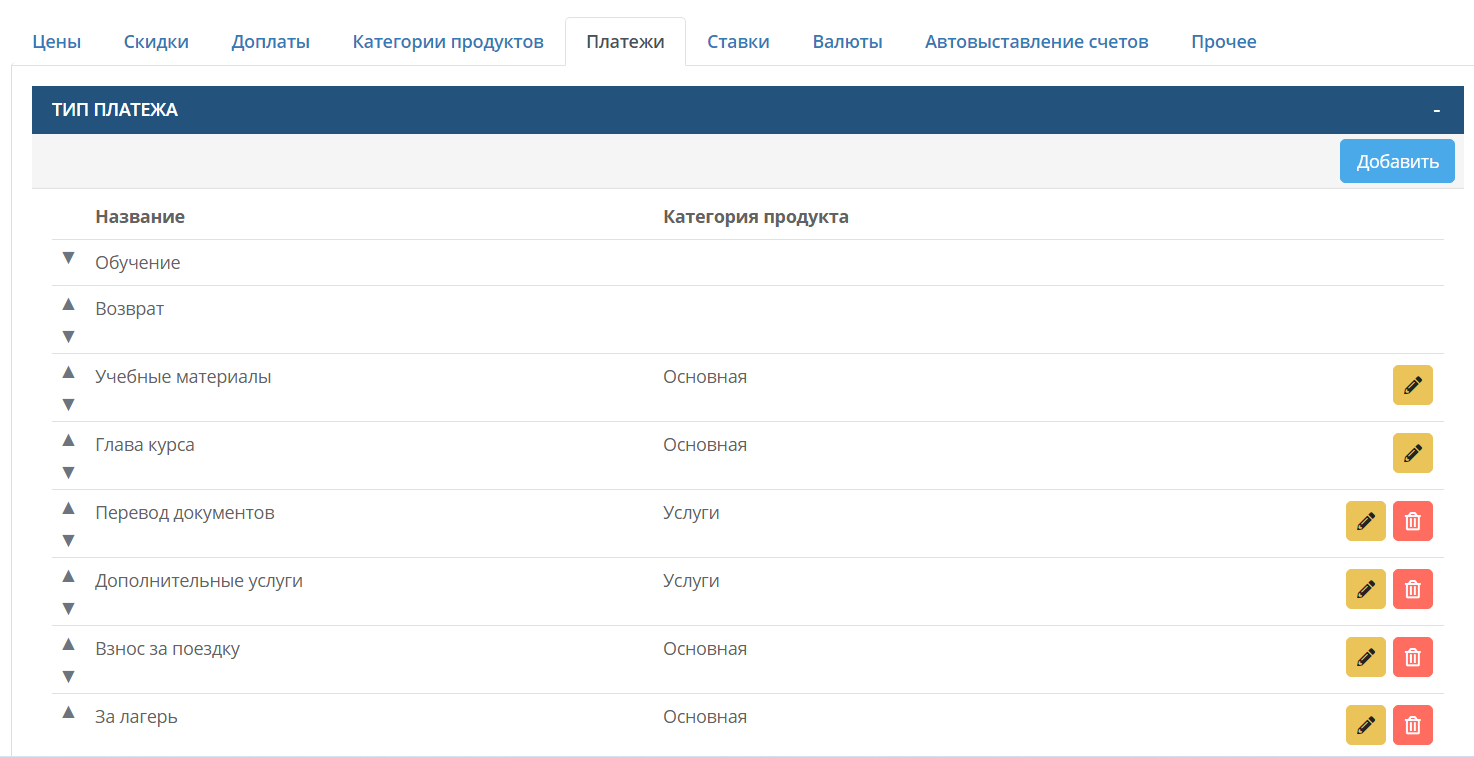
Task: Click the Категория продукта column header
Action: [x=756, y=217]
